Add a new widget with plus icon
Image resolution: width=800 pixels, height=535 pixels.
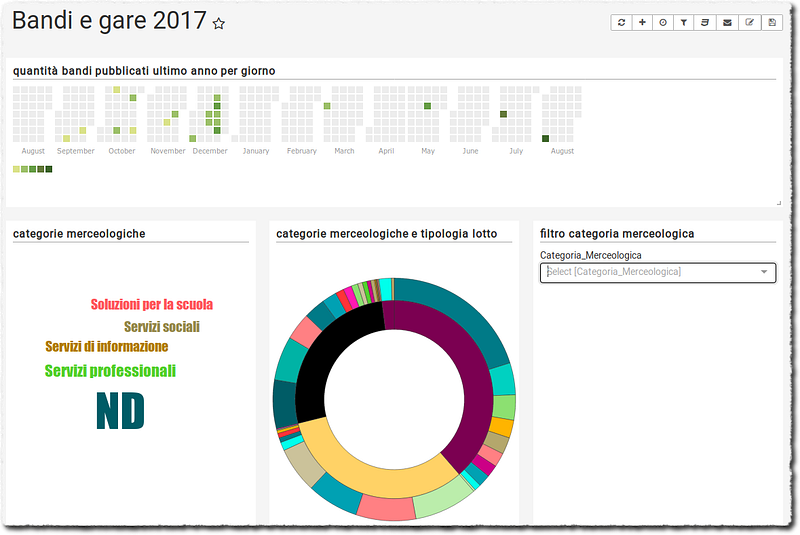pos(642,22)
